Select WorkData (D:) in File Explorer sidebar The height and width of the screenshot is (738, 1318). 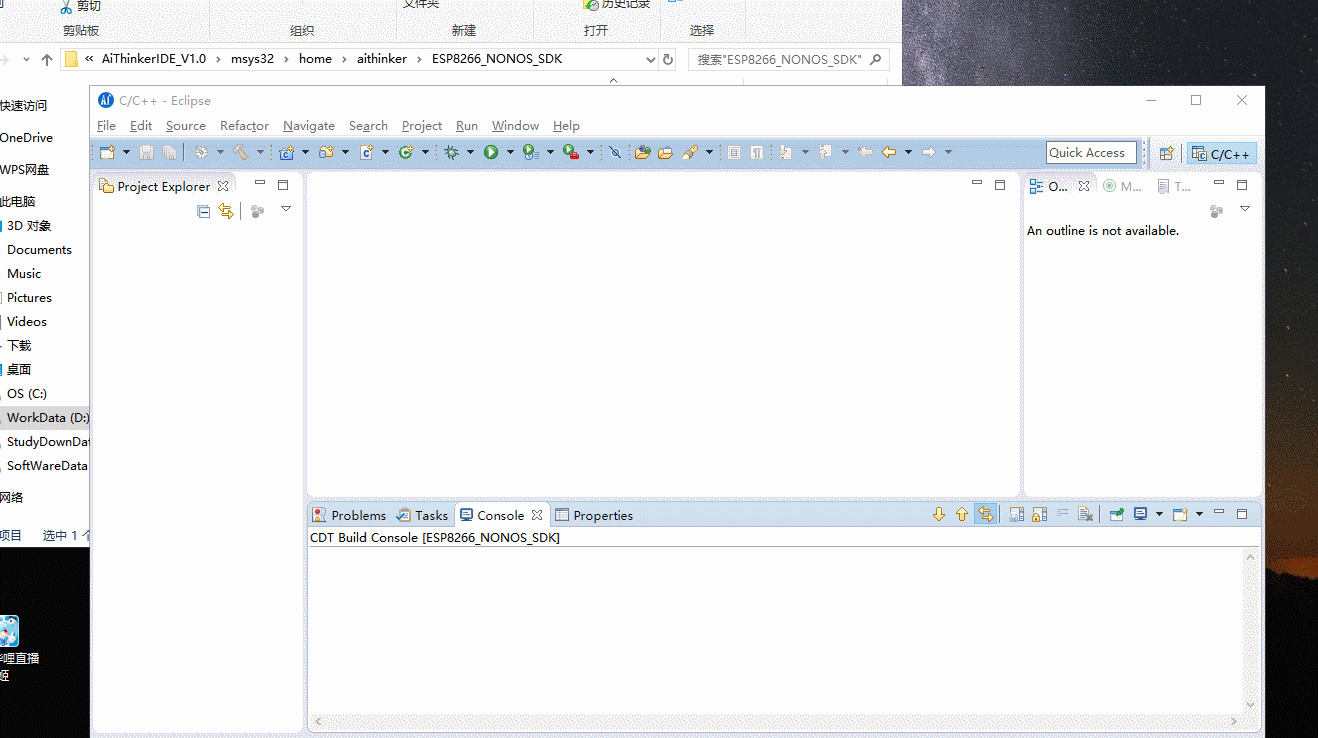[x=46, y=418]
